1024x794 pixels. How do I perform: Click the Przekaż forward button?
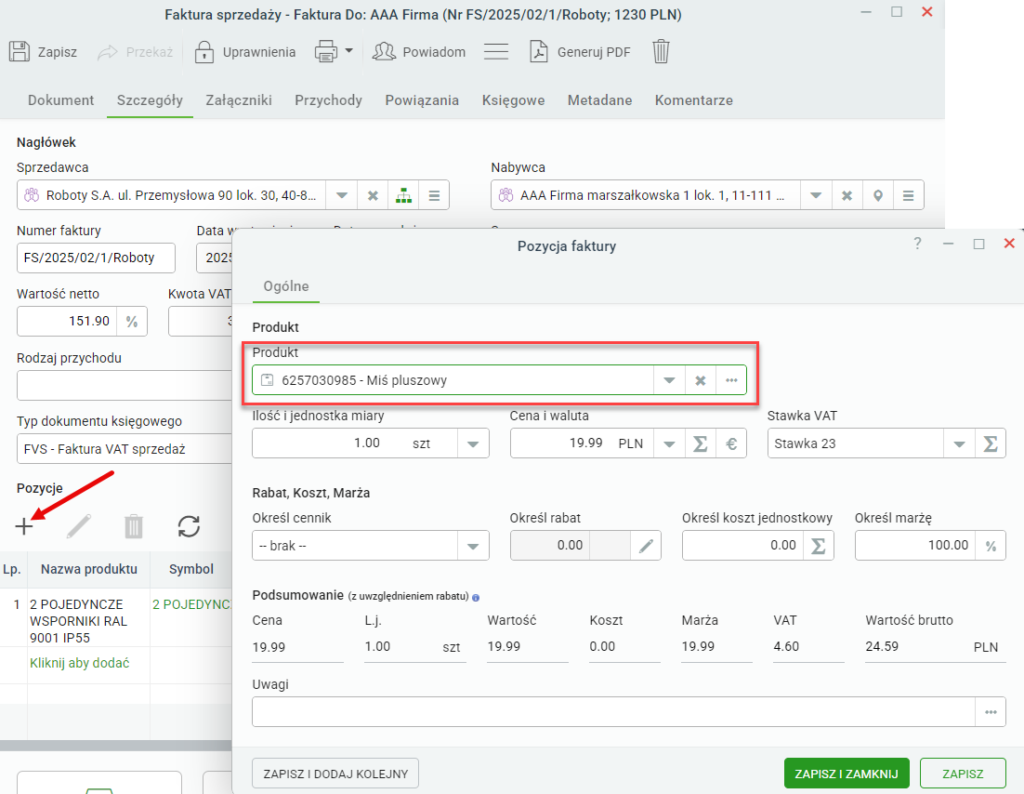135,52
